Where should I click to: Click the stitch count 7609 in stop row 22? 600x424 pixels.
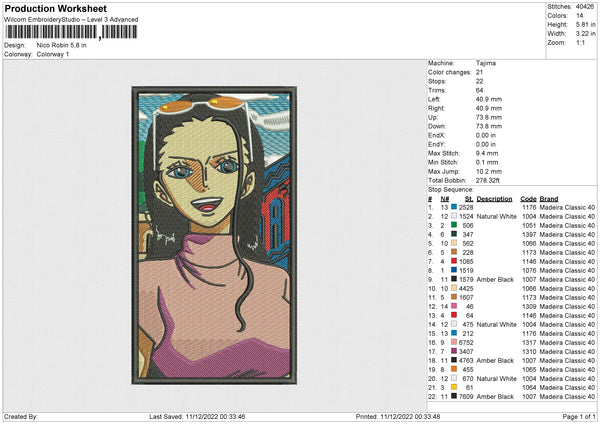coord(466,396)
